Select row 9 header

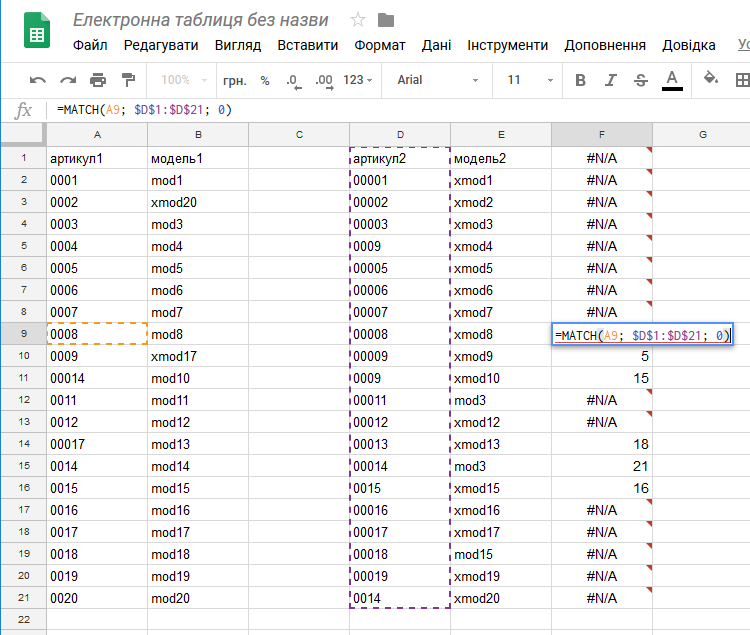pyautogui.click(x=23, y=333)
